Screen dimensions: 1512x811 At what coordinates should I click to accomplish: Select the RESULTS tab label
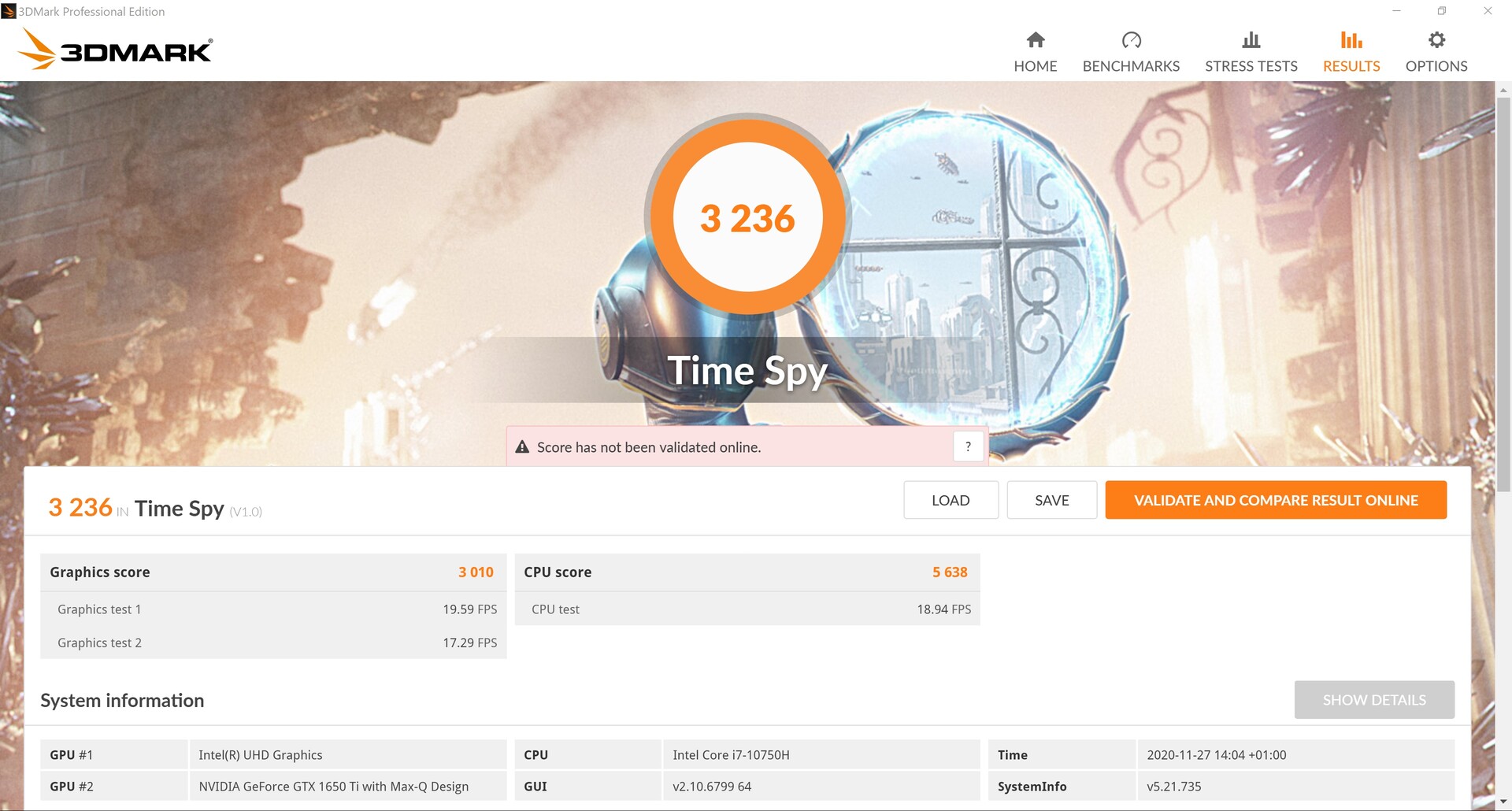1351,66
